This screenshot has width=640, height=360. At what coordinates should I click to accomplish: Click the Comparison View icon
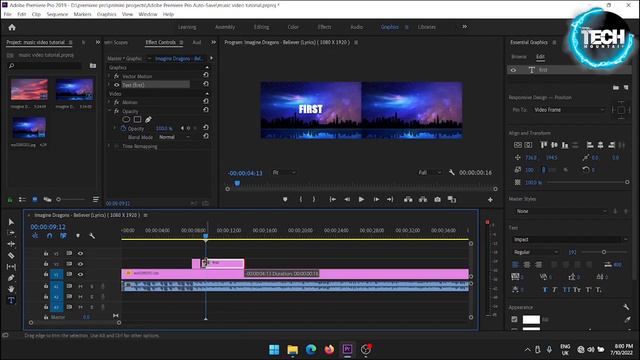point(452,200)
